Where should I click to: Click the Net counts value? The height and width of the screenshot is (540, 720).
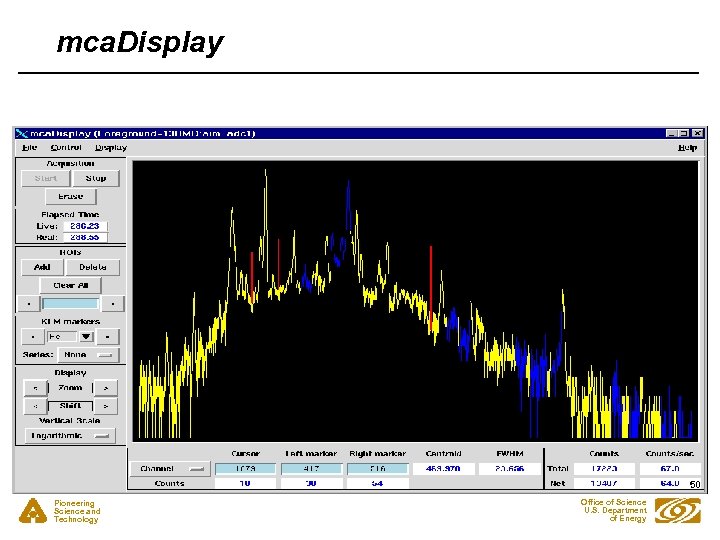604,483
